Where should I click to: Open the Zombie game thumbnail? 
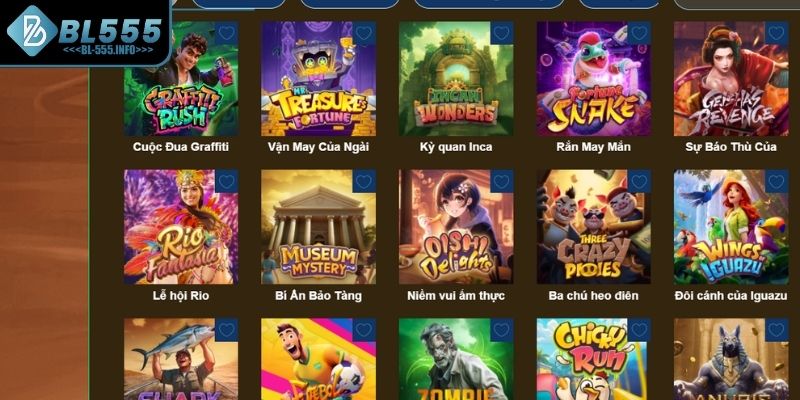point(456,359)
